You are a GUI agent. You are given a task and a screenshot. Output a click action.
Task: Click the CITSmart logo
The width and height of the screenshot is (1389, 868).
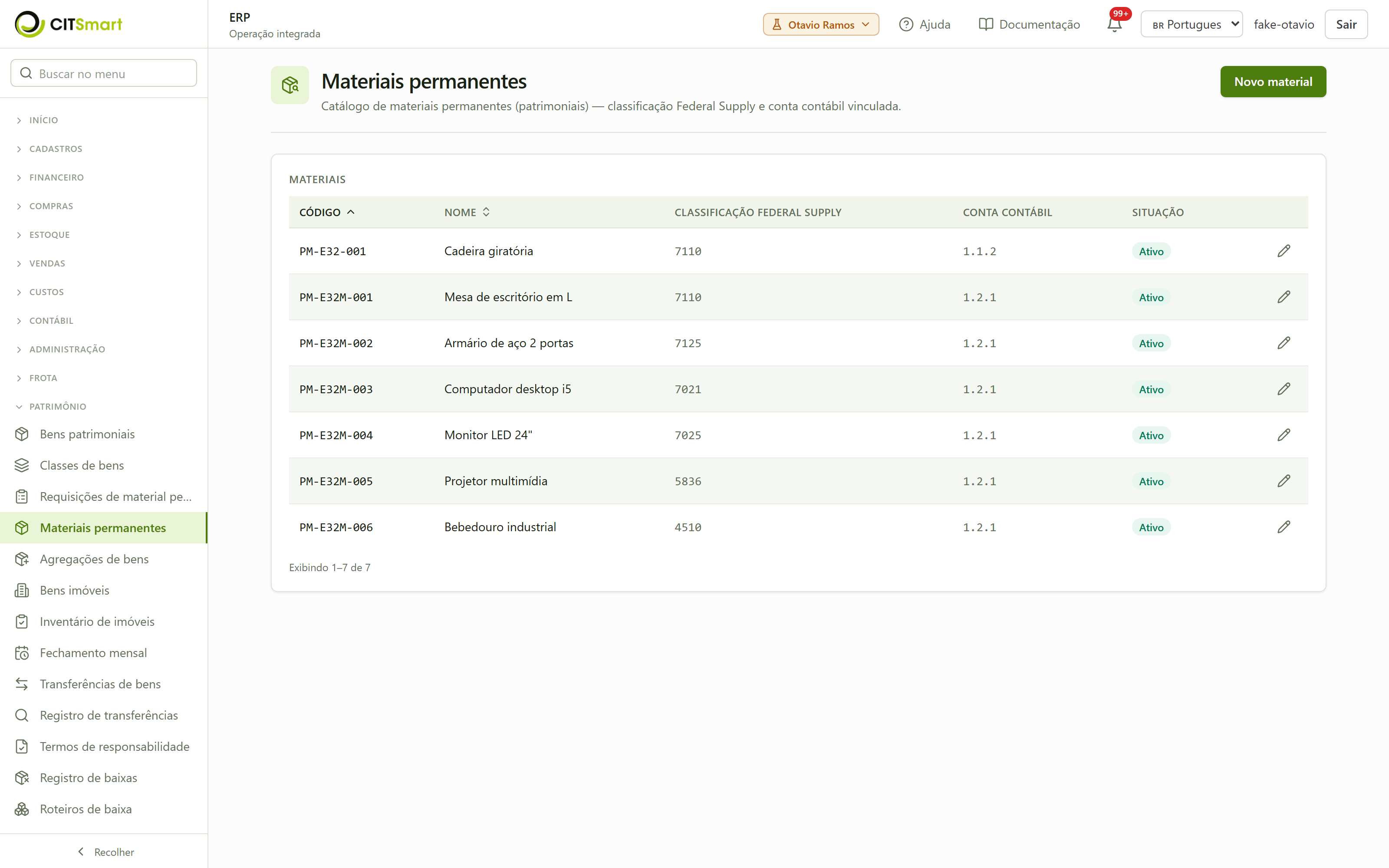coord(68,24)
